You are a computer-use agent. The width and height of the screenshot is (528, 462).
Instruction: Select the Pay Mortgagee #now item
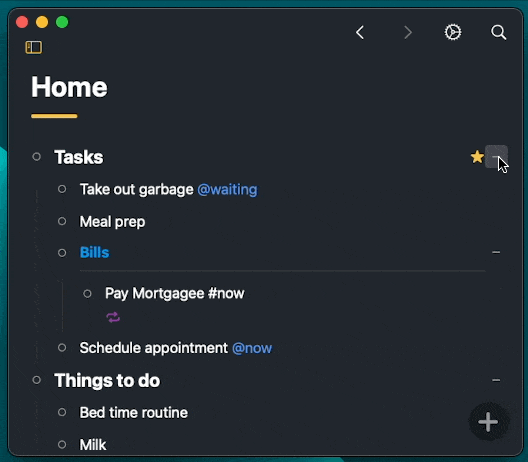pos(174,293)
